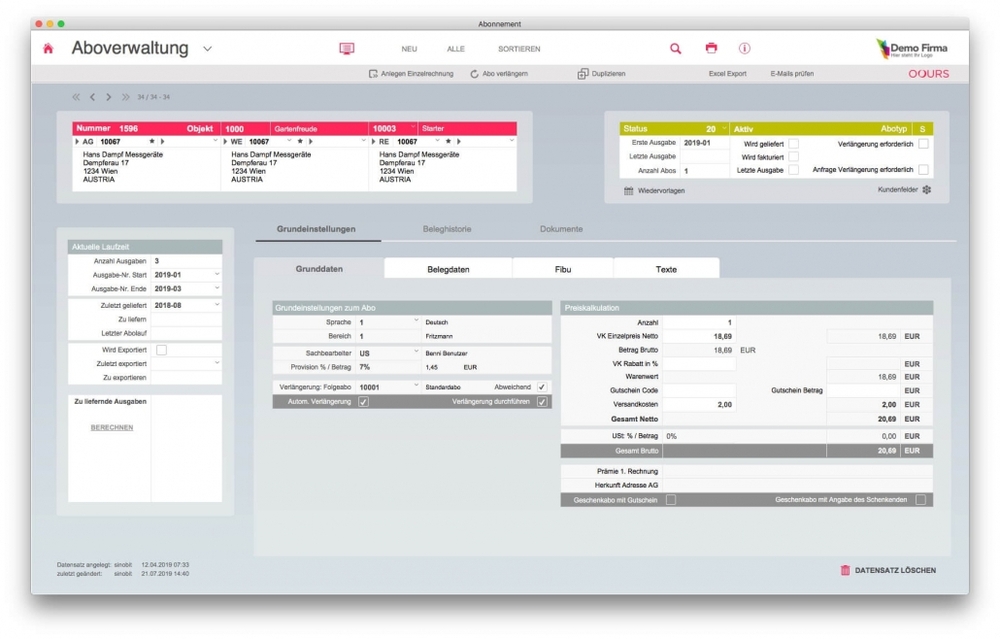This screenshot has height=639, width=1000.
Task: Go to previous record arrow
Action: pos(92,97)
